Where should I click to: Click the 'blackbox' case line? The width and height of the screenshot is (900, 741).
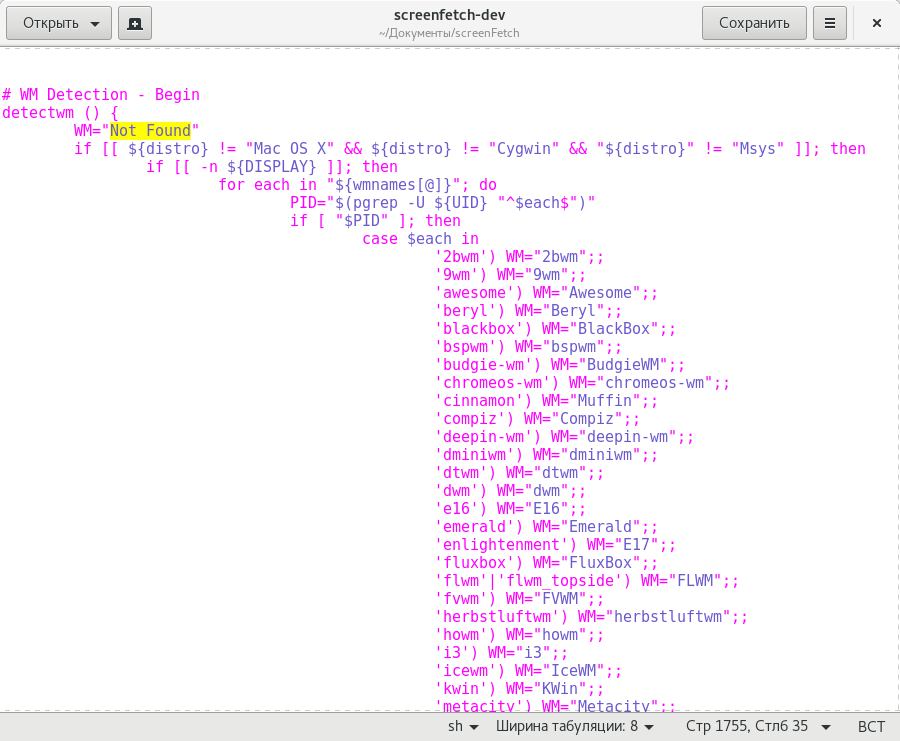[556, 329]
